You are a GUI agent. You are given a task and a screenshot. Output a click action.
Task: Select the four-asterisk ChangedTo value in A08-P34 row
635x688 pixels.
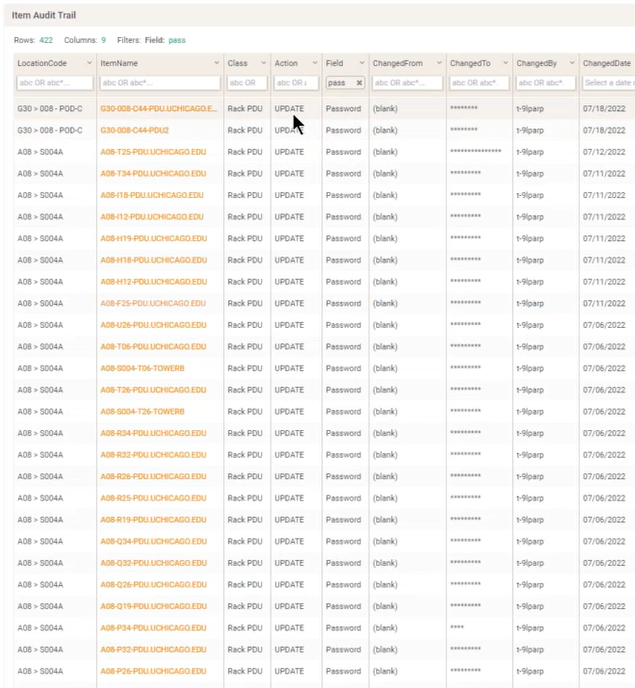457,627
